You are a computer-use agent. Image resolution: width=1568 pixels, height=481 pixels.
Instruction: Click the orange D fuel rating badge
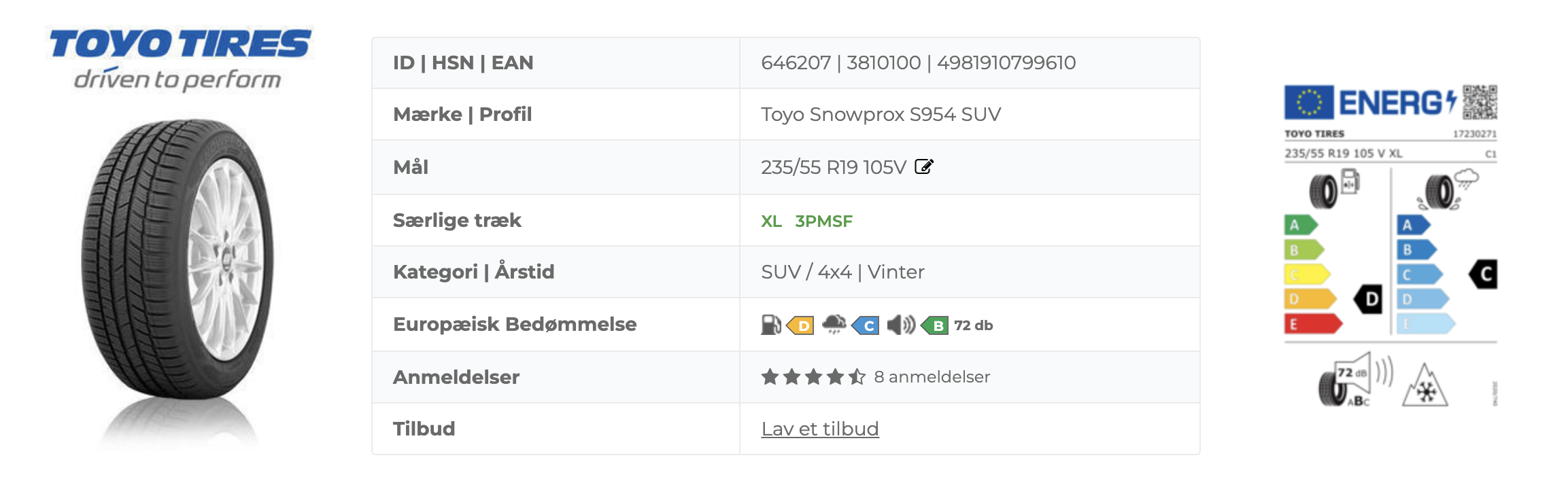pos(801,325)
